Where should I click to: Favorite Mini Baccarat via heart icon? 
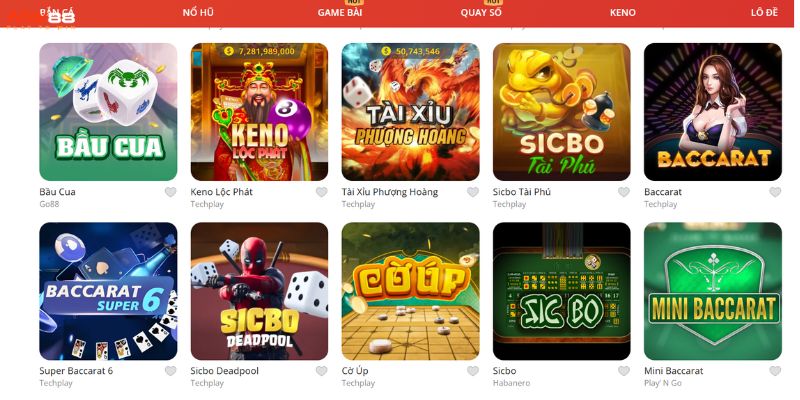(775, 371)
